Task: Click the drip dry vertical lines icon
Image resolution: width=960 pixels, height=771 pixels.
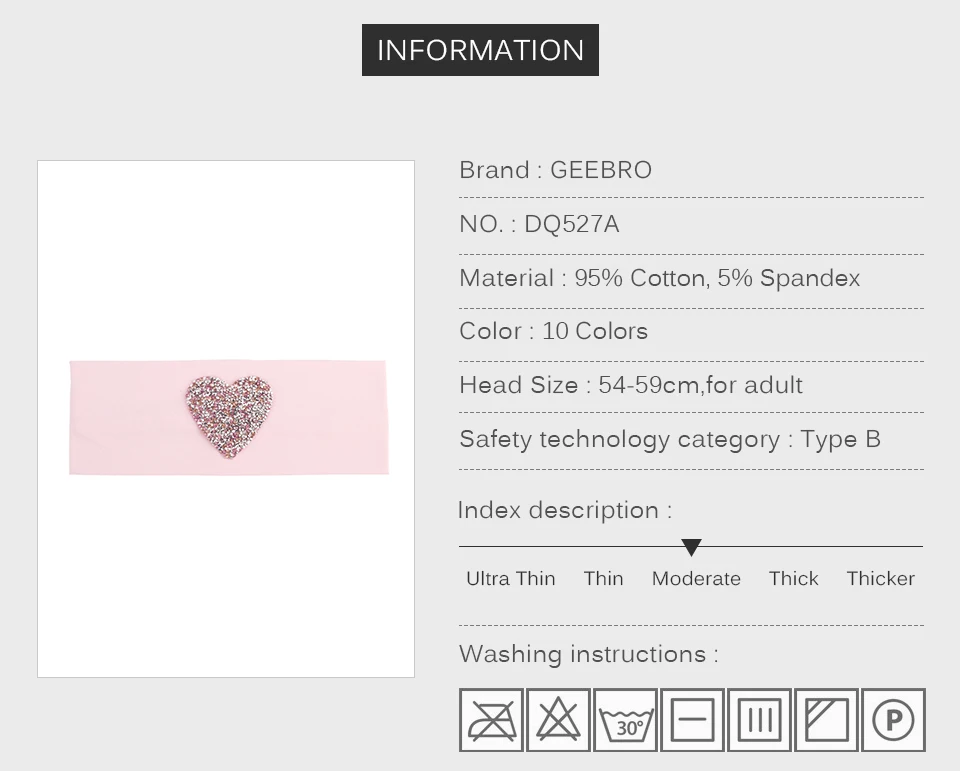Action: pos(759,720)
